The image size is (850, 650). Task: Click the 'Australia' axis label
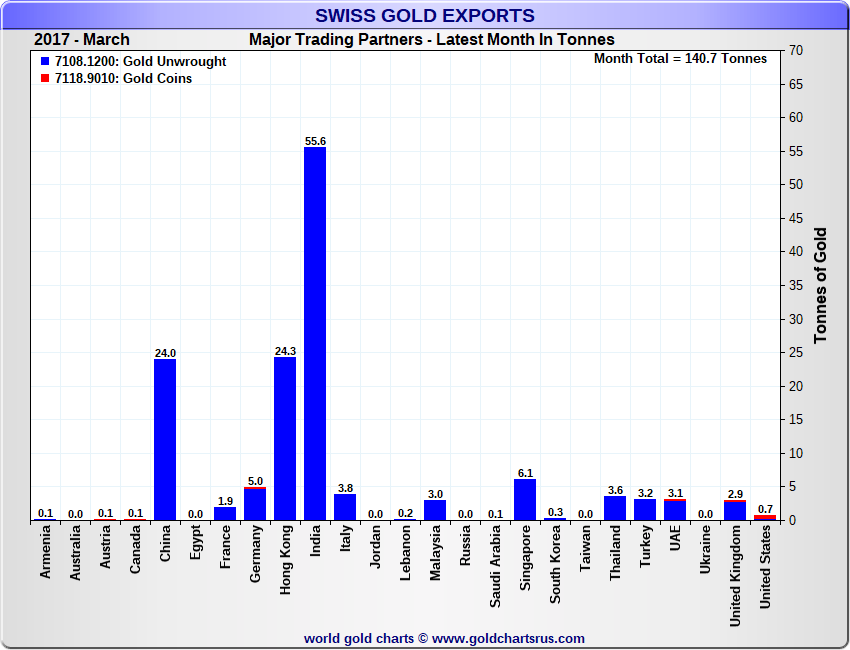pos(75,553)
